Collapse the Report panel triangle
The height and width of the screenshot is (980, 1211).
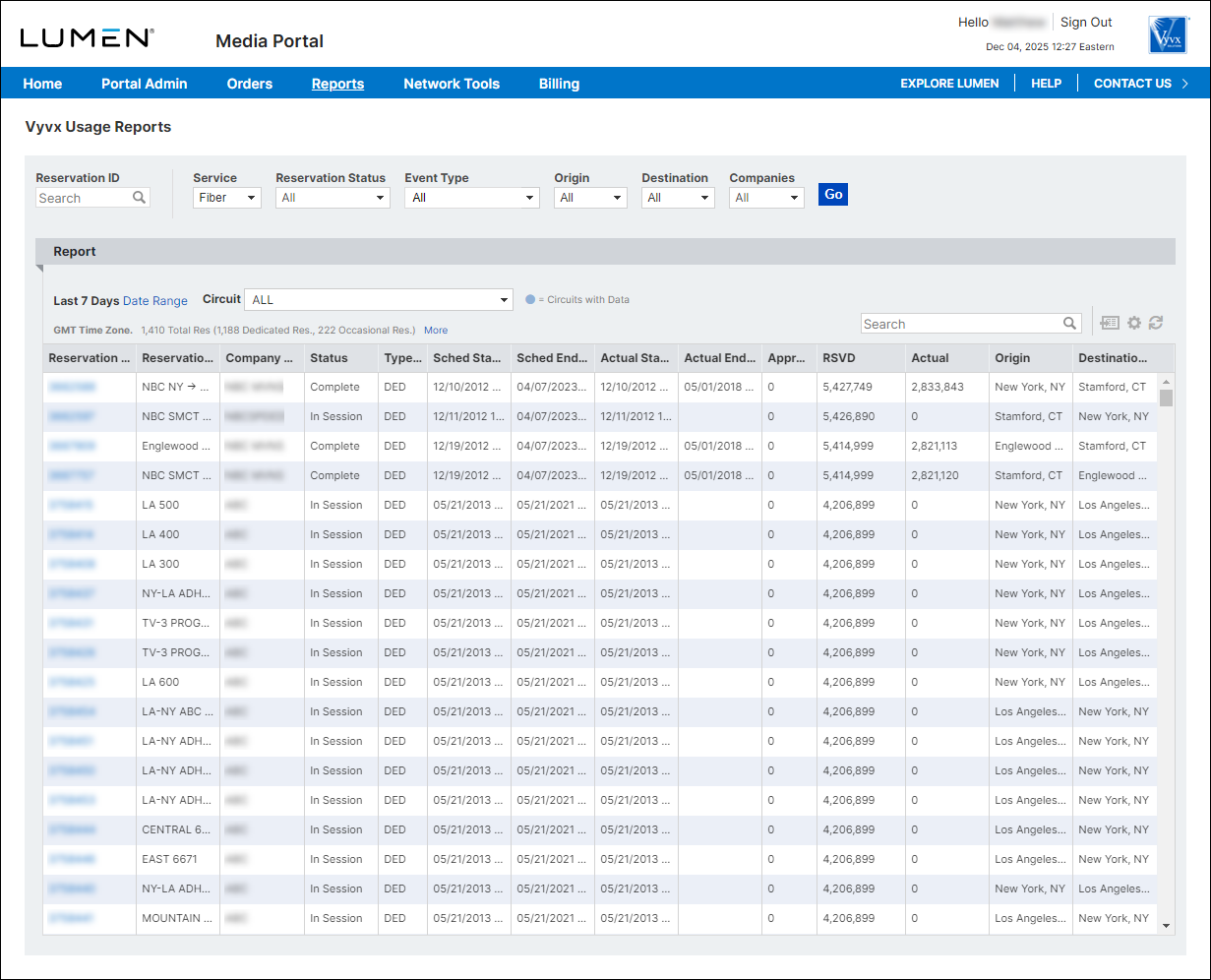tap(38, 267)
